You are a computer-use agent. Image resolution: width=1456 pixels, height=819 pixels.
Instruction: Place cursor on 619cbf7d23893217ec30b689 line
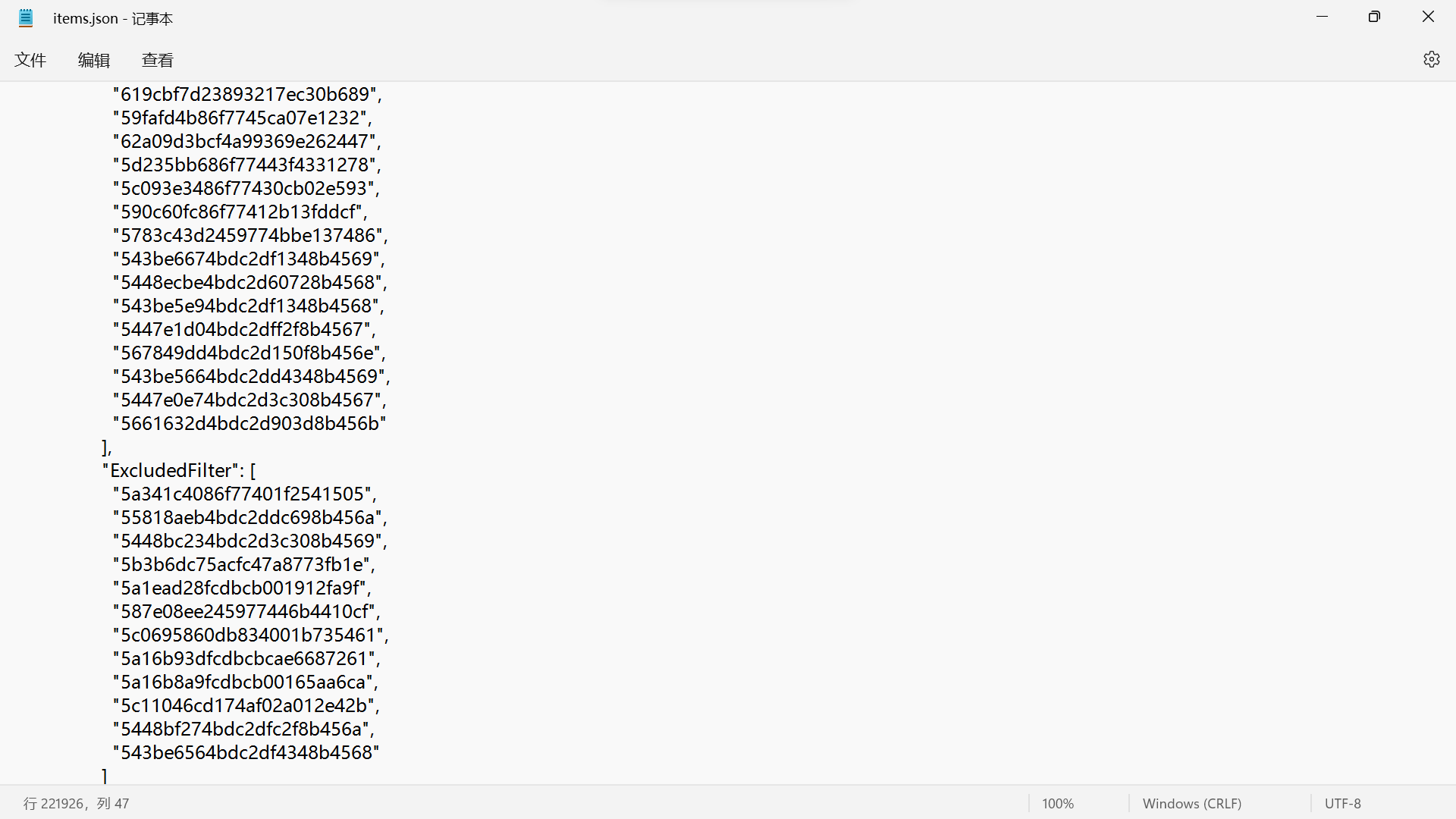[x=247, y=94]
